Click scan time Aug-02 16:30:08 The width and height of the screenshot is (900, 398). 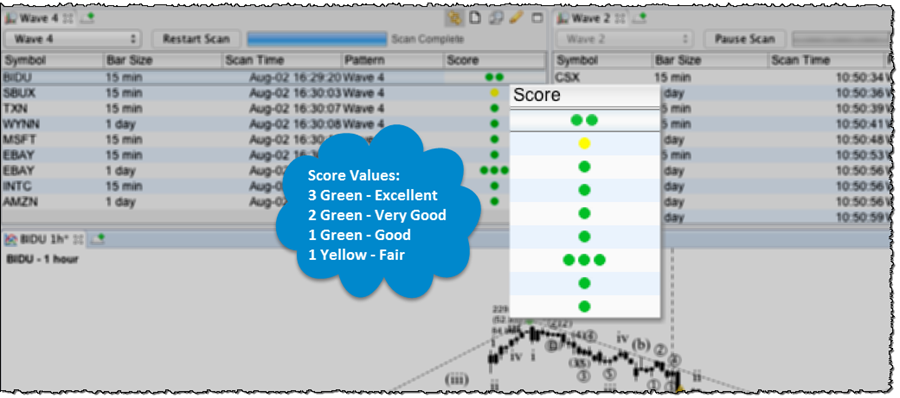click(x=295, y=124)
